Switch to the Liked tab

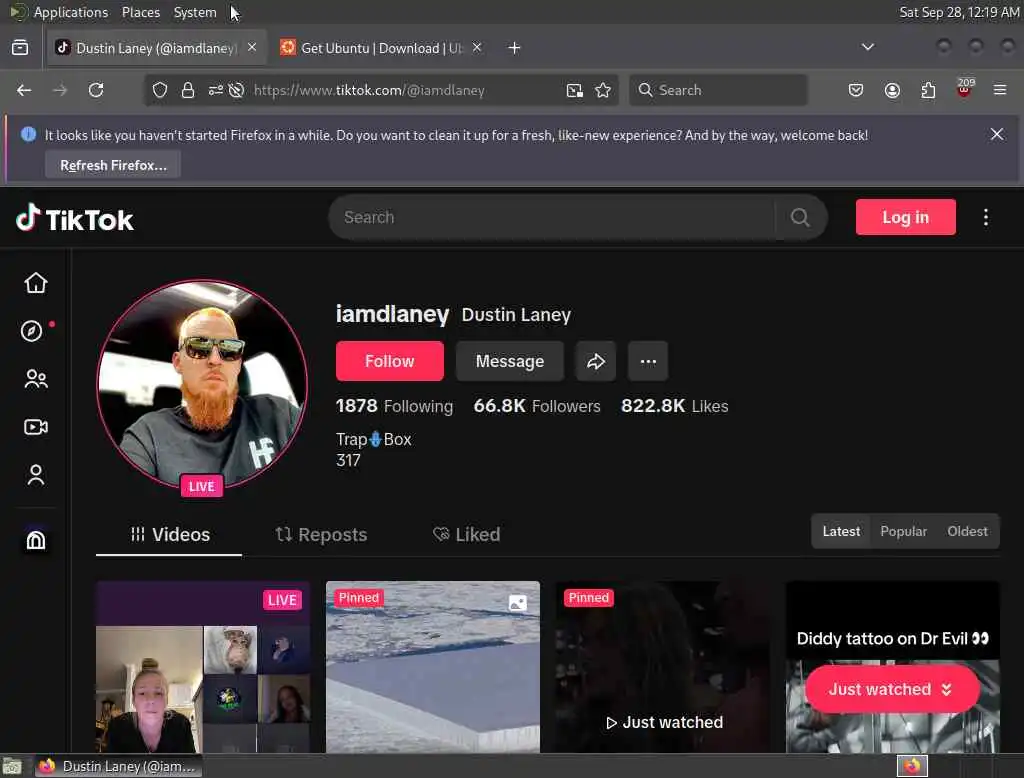click(x=466, y=534)
